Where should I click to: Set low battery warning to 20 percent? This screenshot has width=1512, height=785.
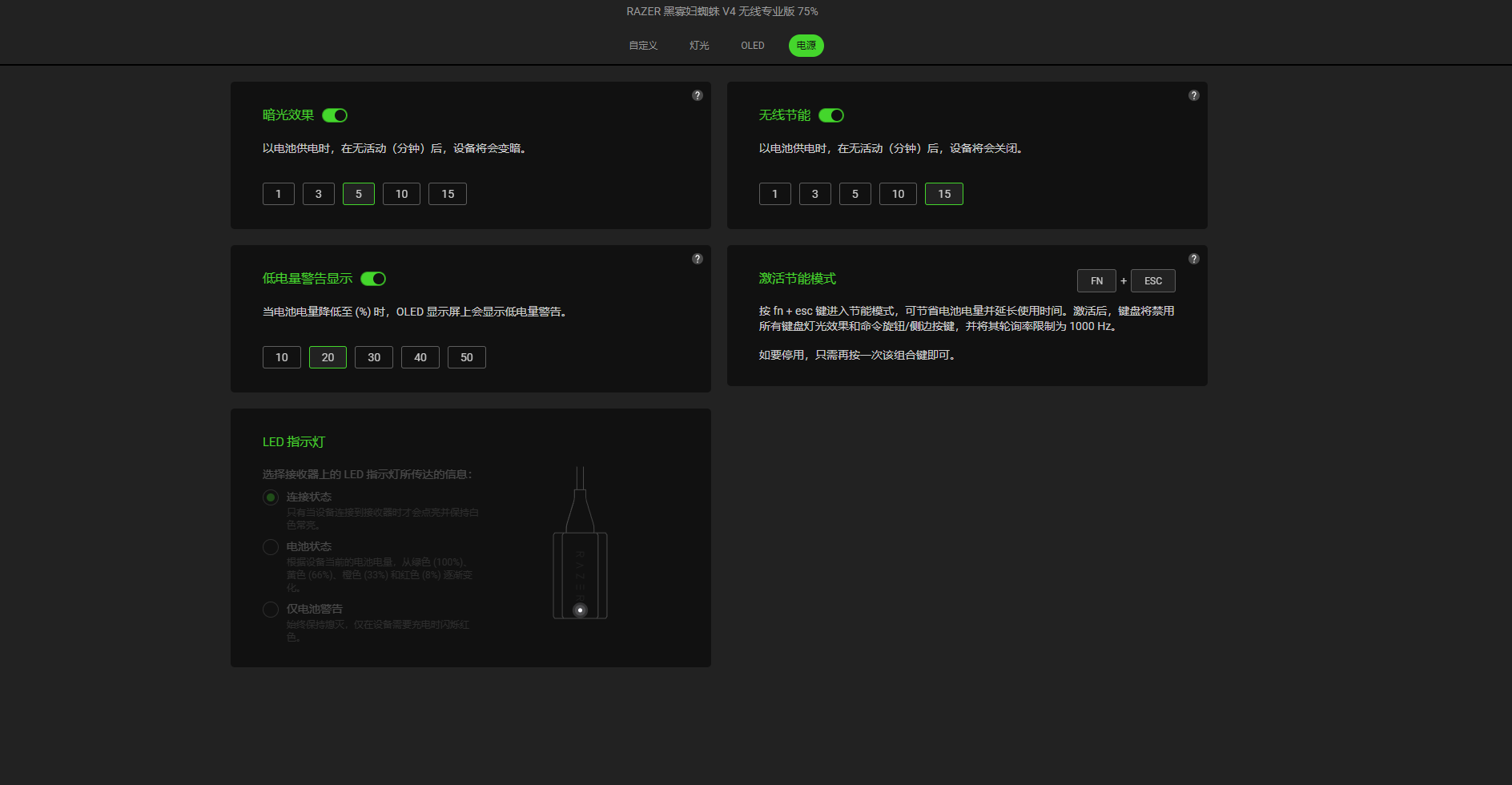328,357
